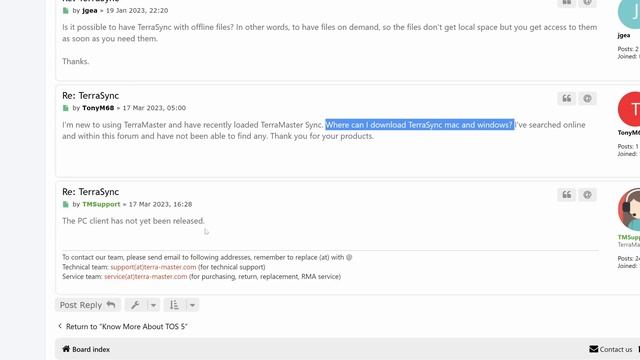Click the service(at)terra-master.com email link
The width and height of the screenshot is (640, 360).
(x=146, y=276)
